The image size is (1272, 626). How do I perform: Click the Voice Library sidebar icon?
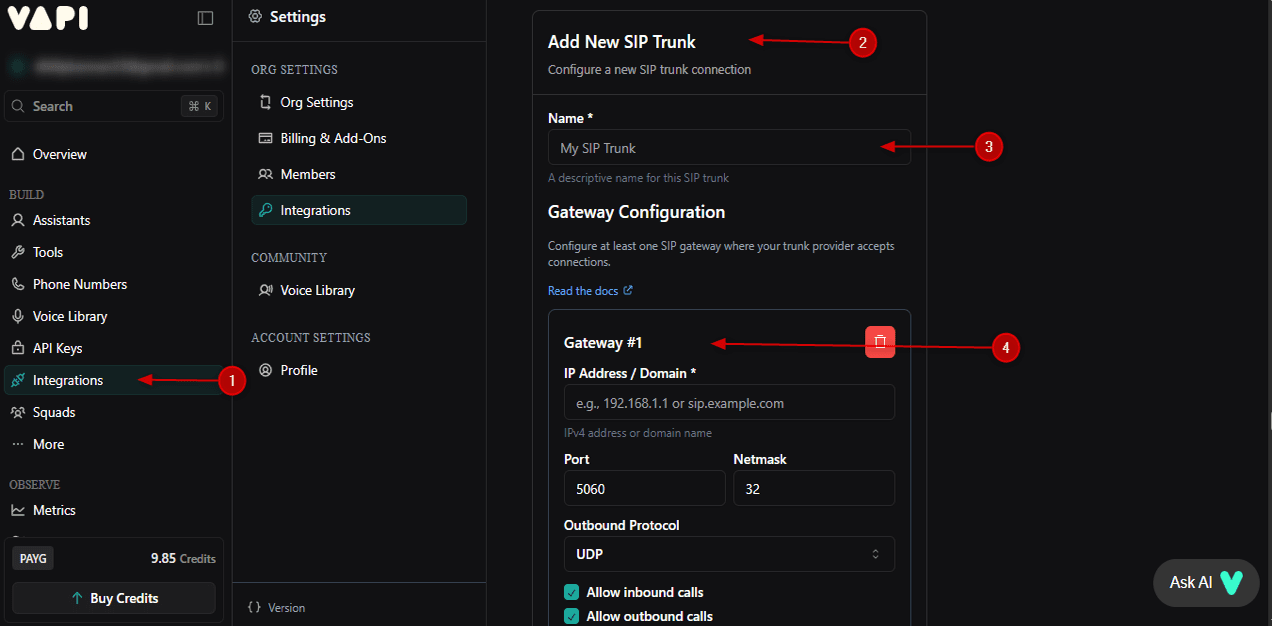tap(20, 316)
